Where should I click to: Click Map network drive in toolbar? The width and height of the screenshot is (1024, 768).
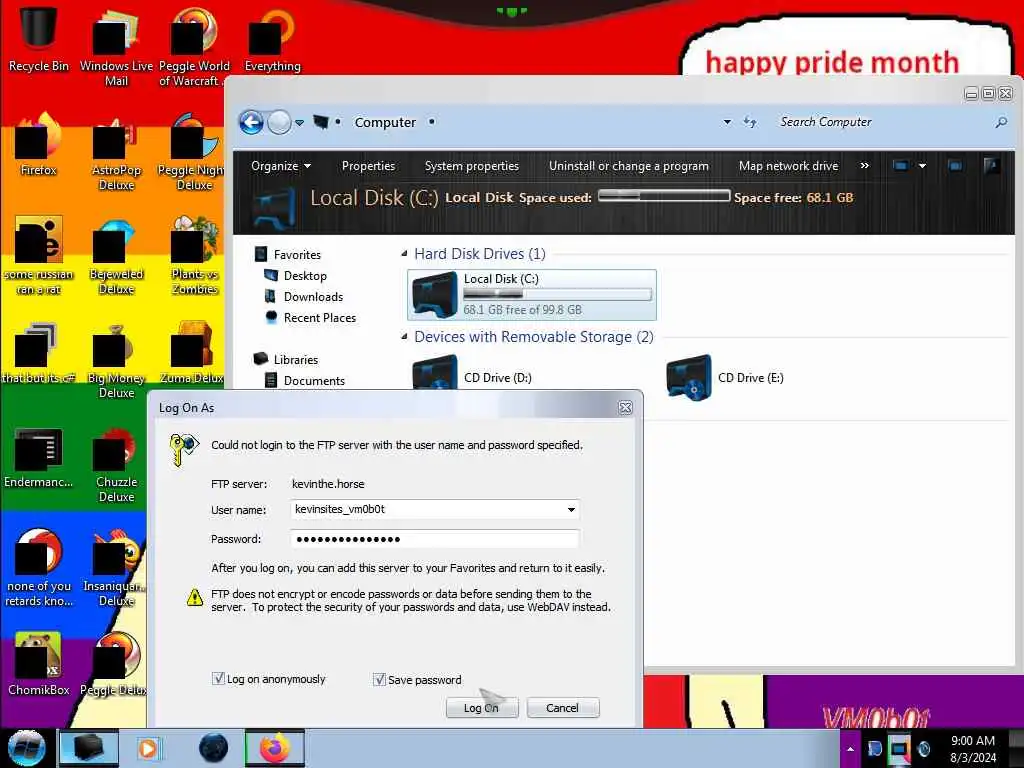click(788, 166)
